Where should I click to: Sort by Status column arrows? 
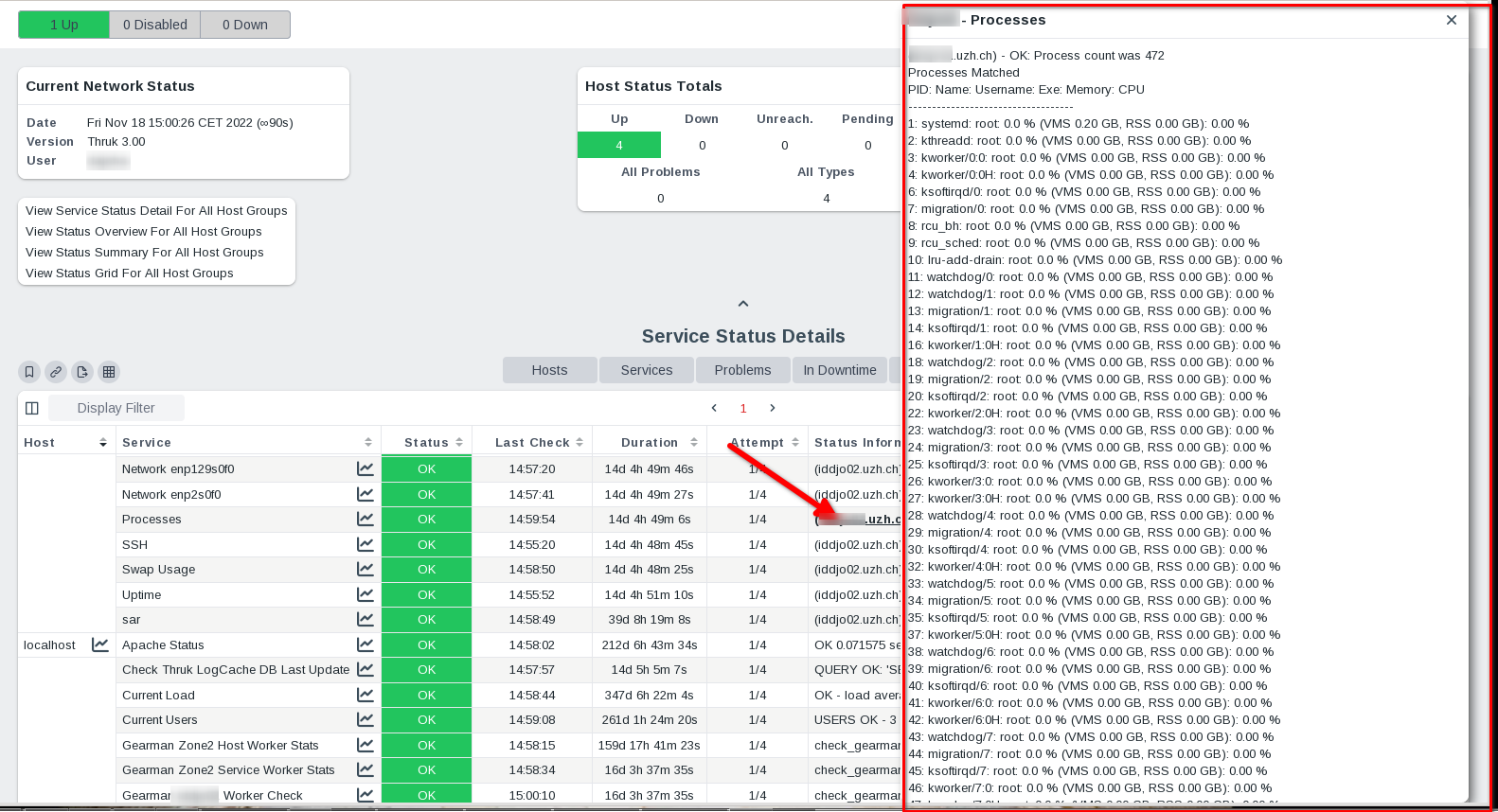coord(459,442)
